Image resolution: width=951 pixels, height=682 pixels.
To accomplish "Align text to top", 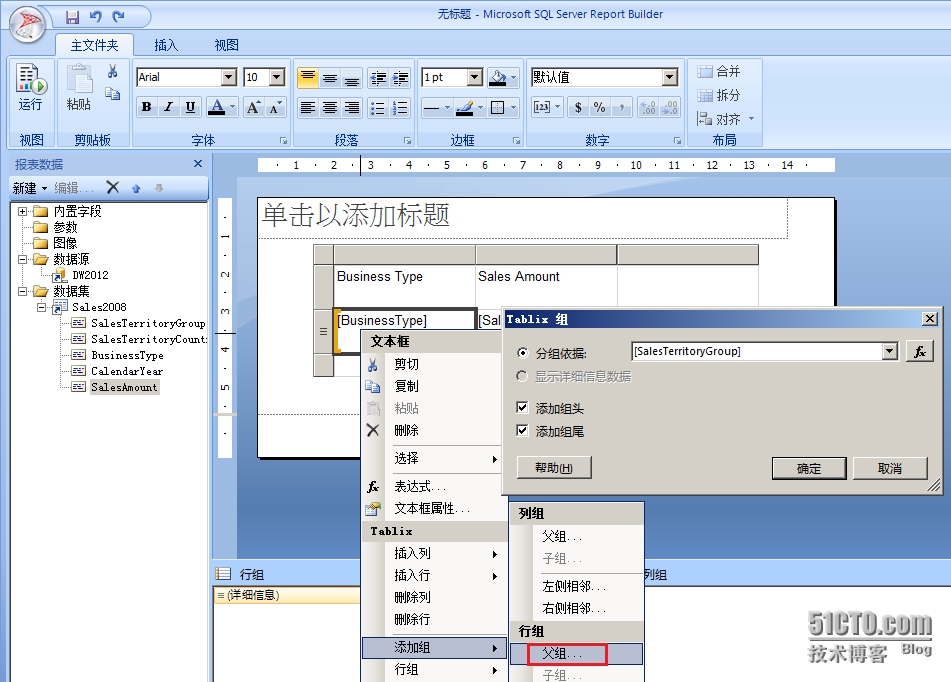I will [308, 78].
